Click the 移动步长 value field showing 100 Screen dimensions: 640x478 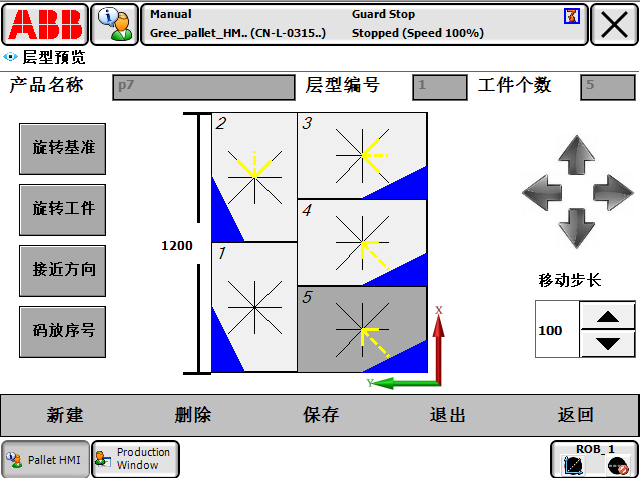[557, 329]
